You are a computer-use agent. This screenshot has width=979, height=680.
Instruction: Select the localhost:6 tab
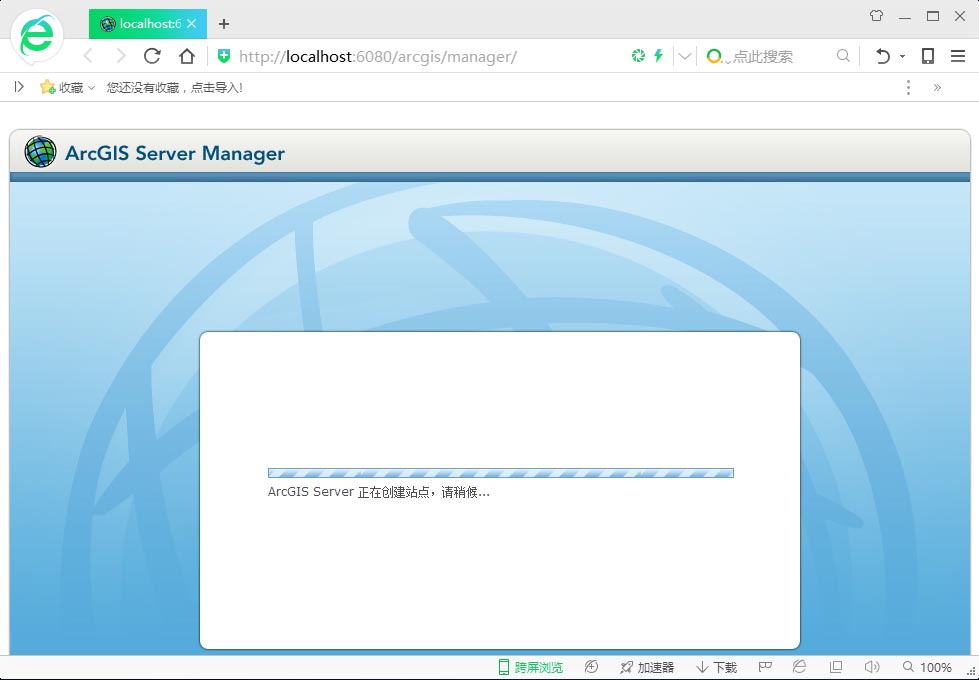[x=148, y=24]
